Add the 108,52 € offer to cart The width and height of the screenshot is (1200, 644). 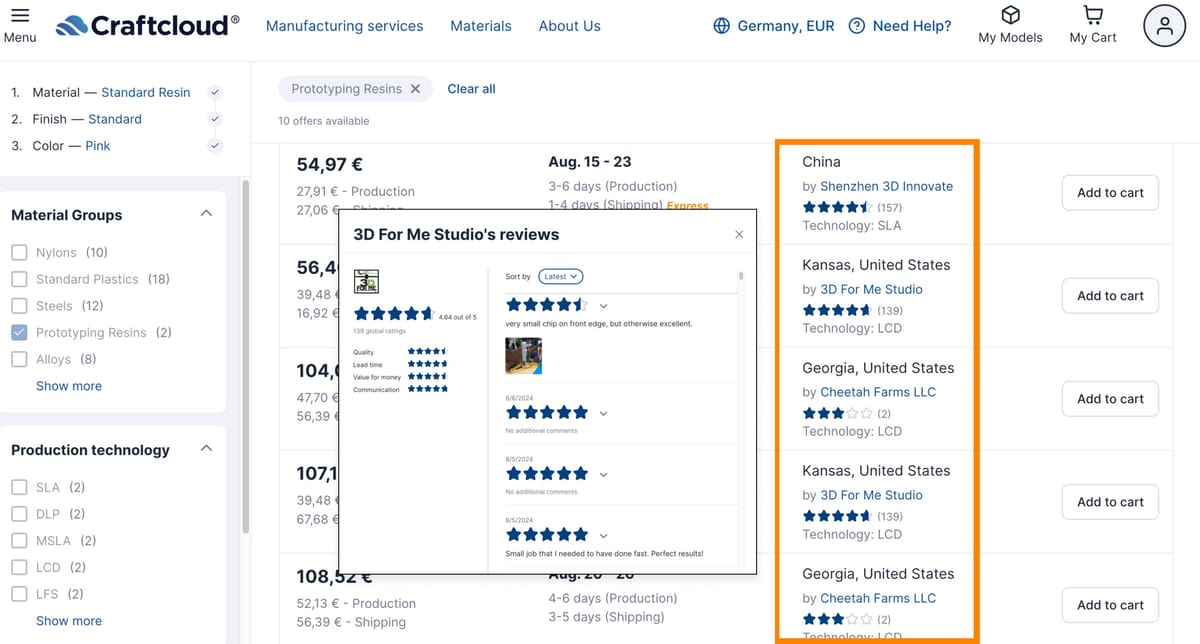(1110, 605)
